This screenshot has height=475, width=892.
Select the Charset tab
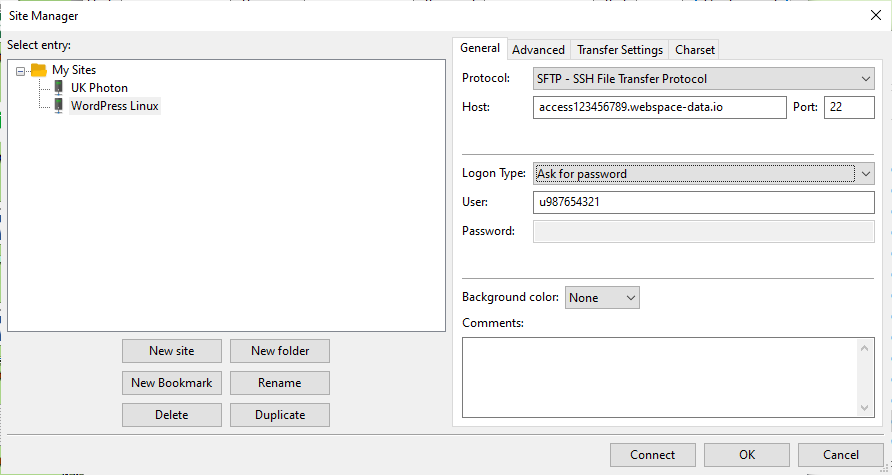[694, 50]
